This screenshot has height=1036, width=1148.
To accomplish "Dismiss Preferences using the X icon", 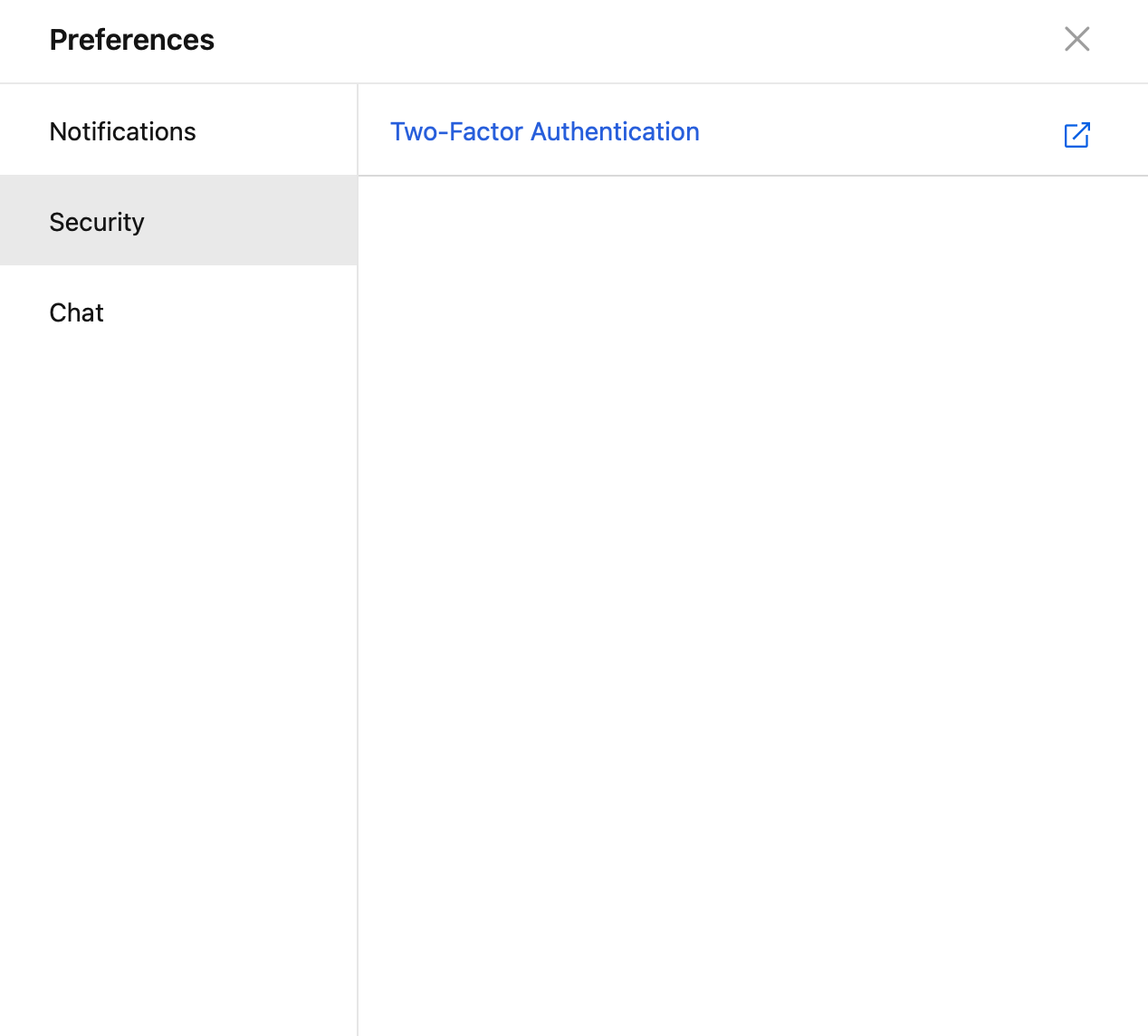I will click(x=1076, y=39).
